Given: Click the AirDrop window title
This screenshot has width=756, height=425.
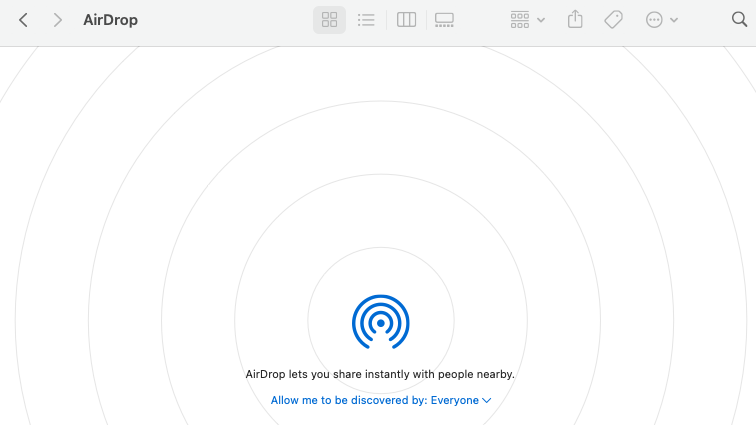Looking at the screenshot, I should pos(110,20).
